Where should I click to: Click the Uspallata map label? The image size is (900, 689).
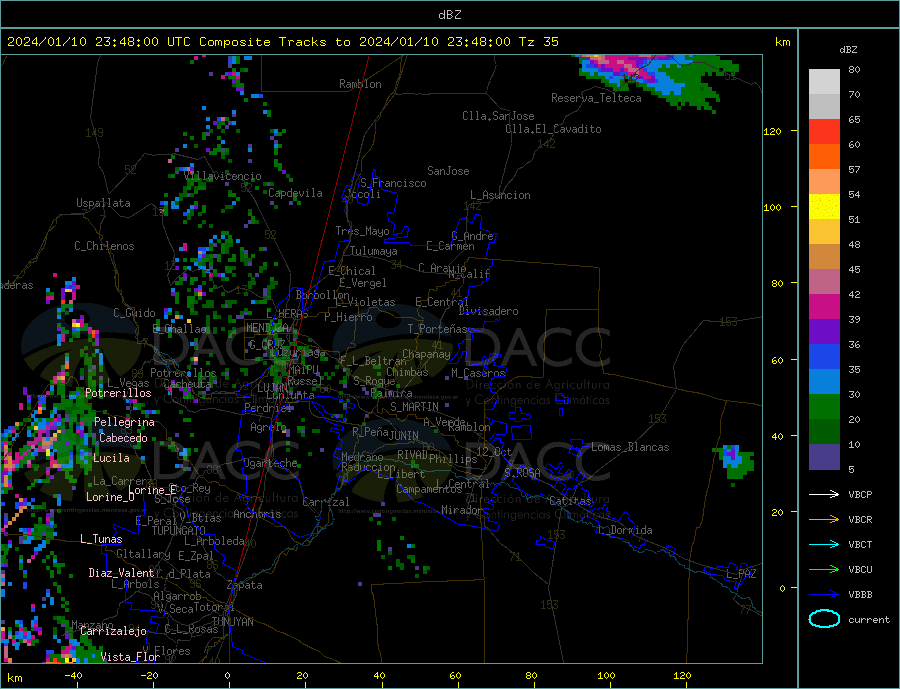click(x=103, y=203)
